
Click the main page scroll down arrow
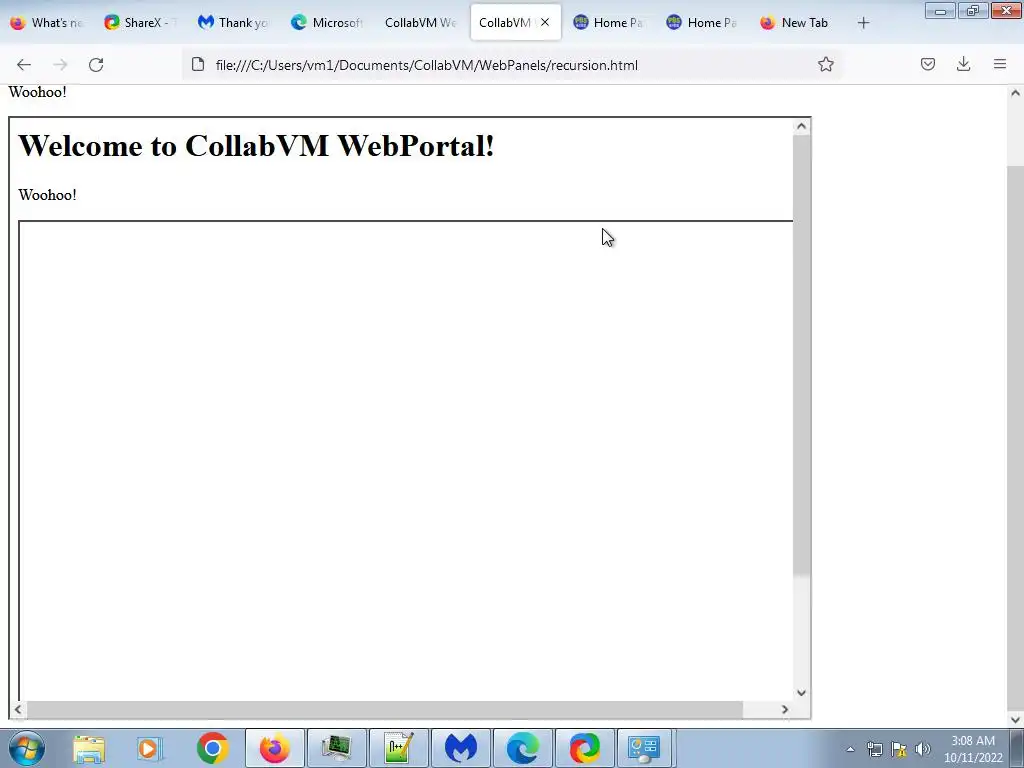(x=1015, y=719)
